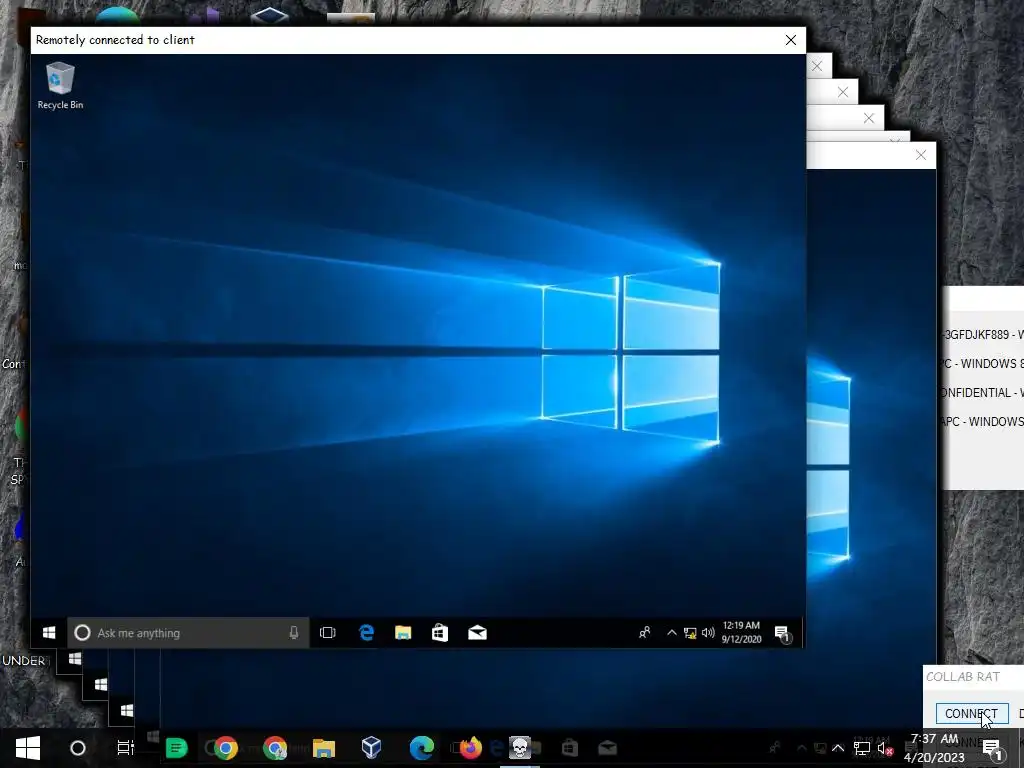This screenshot has height=768, width=1024.
Task: Click the host Cortana circle icon
Action: [78, 748]
